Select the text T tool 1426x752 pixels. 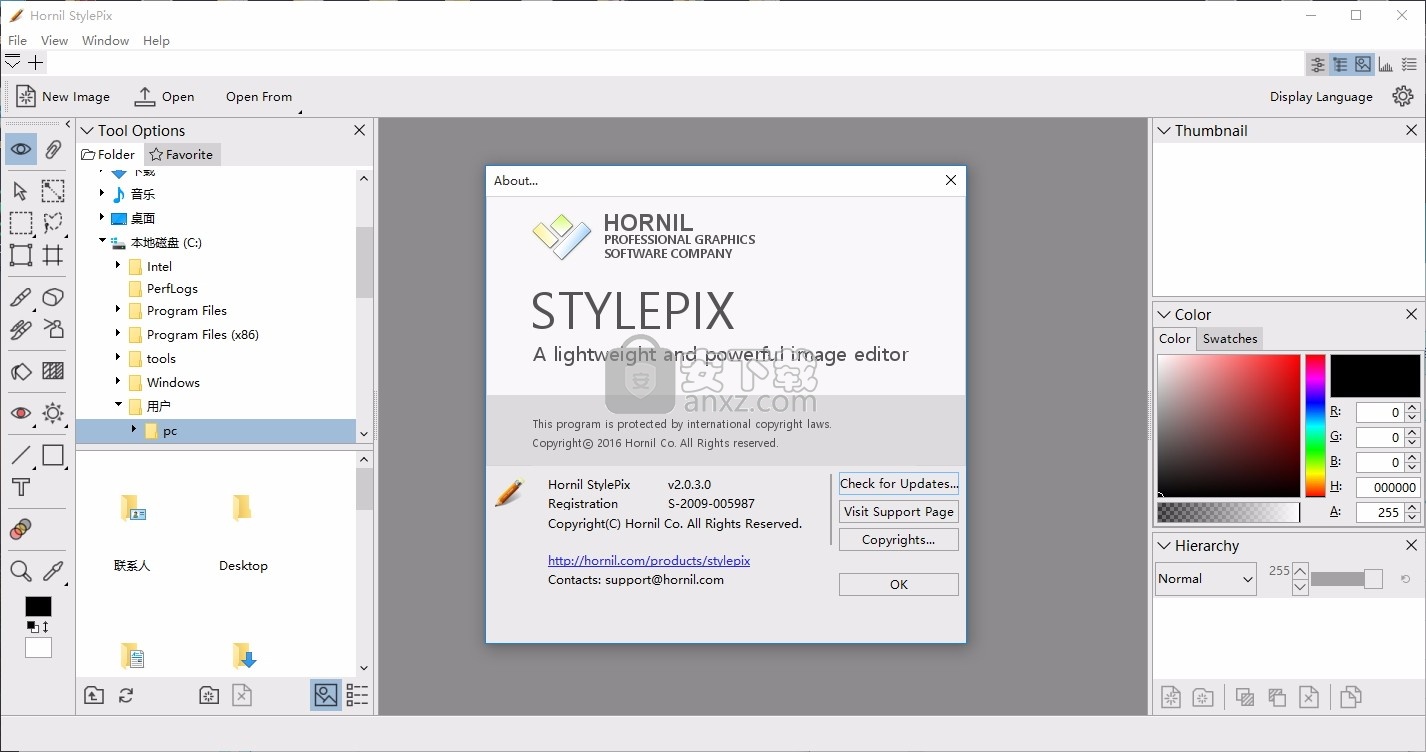click(x=21, y=488)
